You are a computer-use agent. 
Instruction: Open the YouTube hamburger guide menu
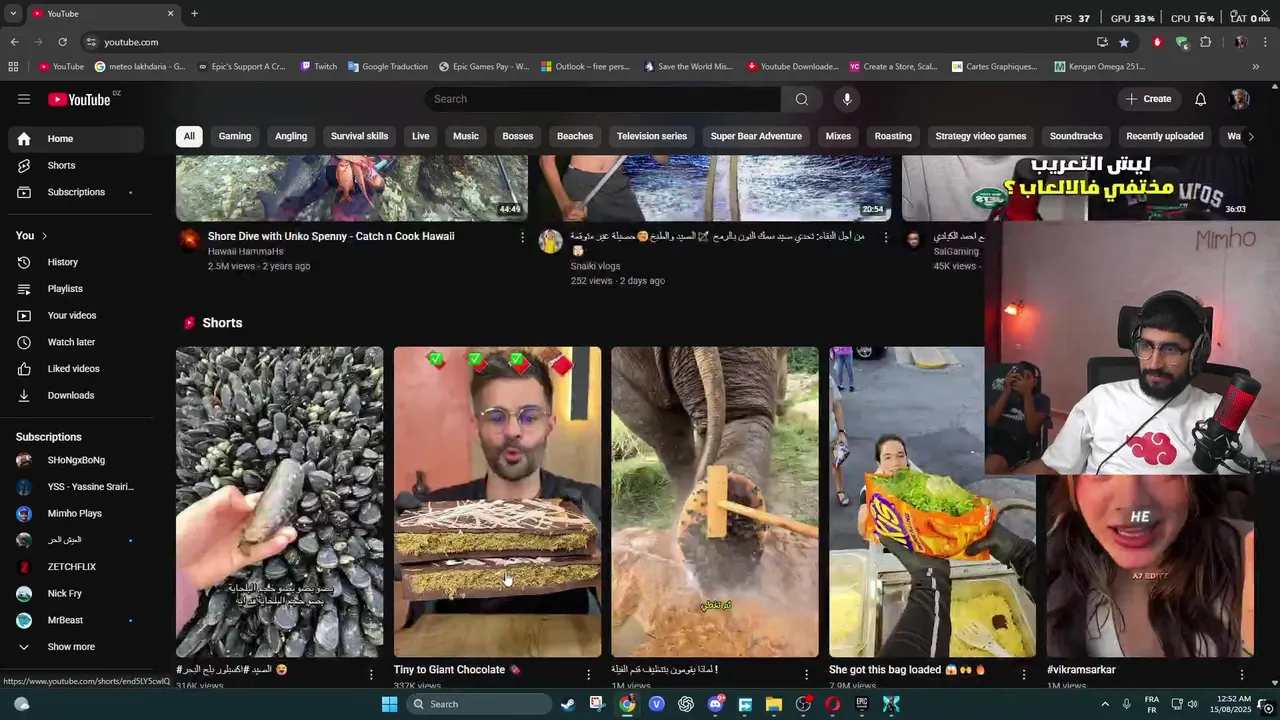pos(24,99)
